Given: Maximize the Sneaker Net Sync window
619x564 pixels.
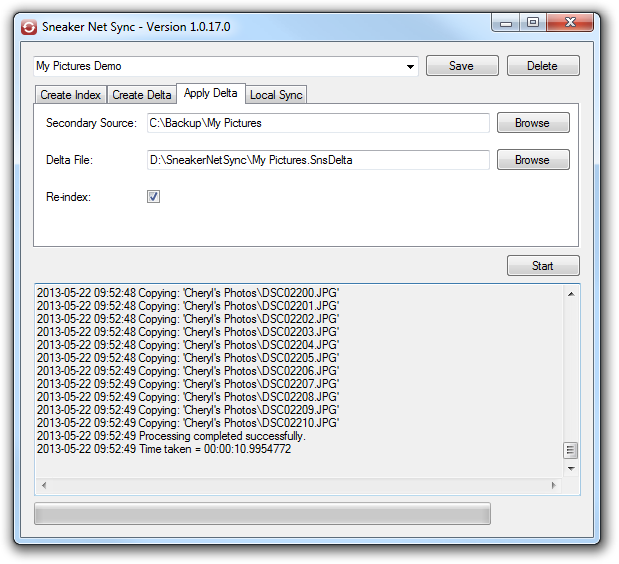Looking at the screenshot, I should (533, 22).
